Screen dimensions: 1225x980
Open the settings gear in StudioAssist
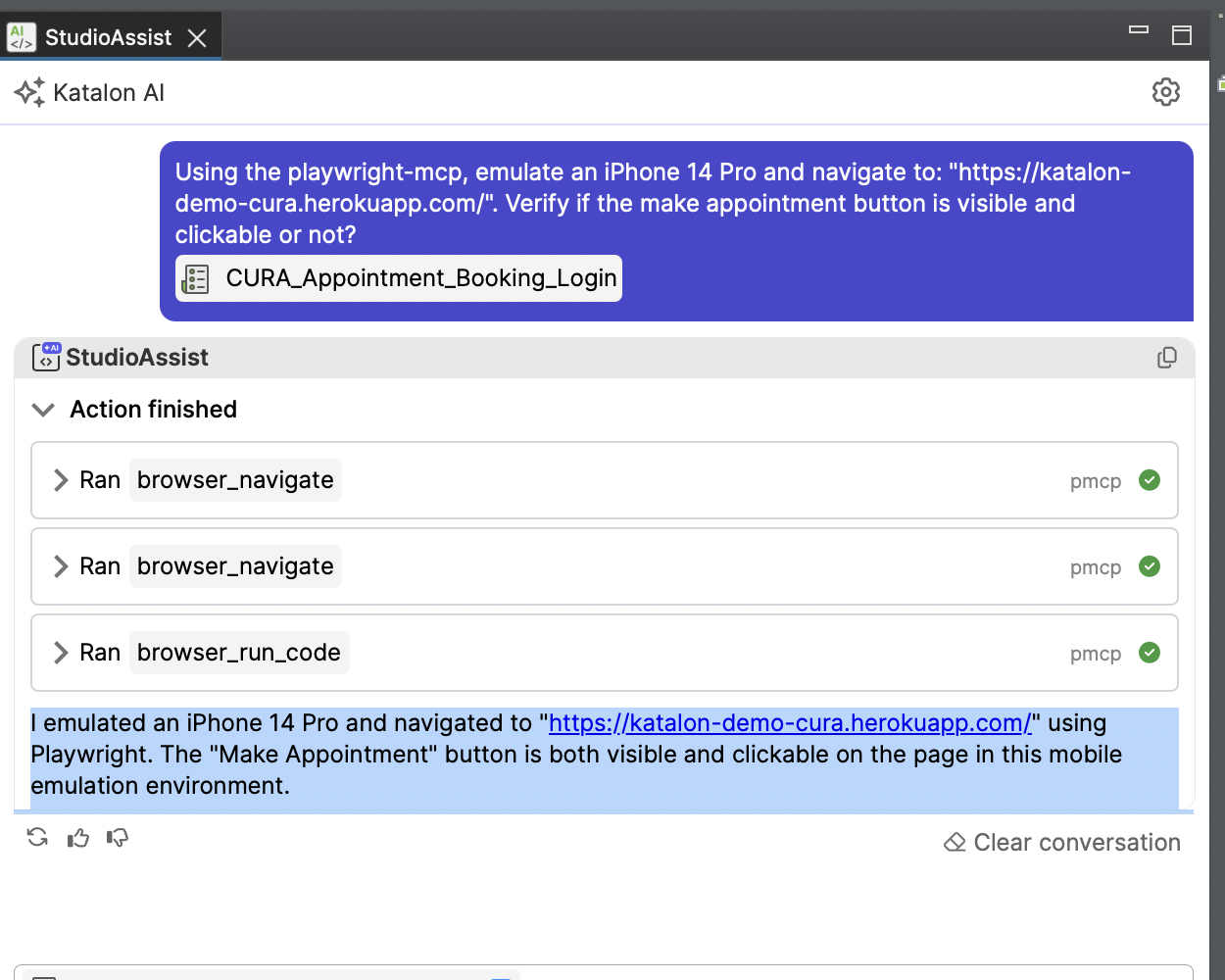tap(1166, 91)
